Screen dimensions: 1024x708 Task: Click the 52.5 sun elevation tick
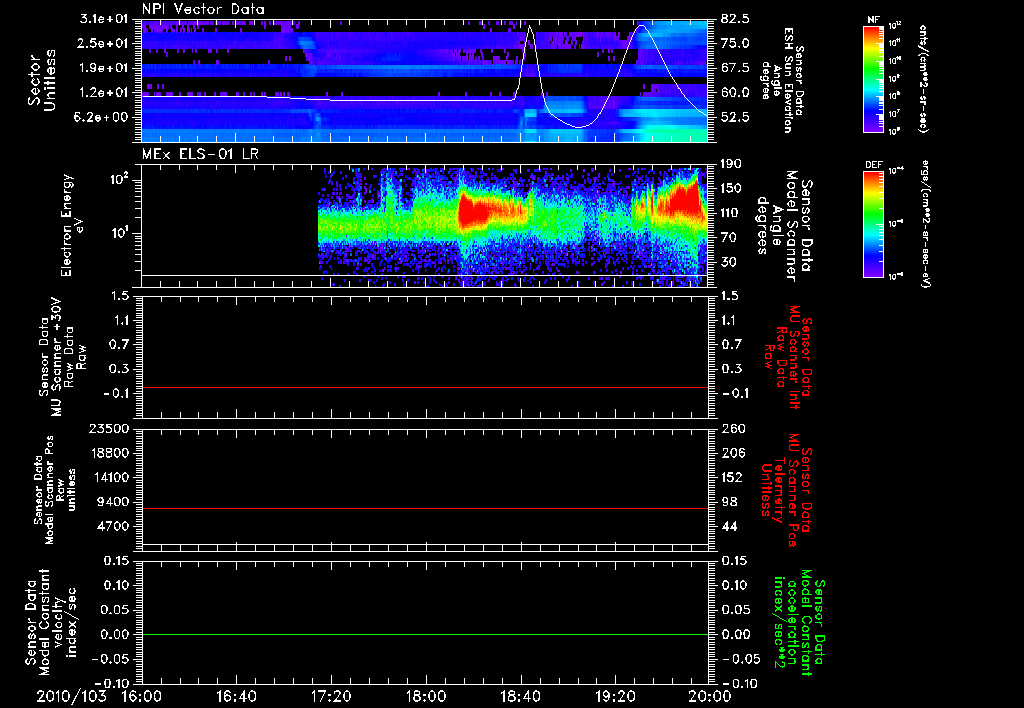tap(735, 117)
